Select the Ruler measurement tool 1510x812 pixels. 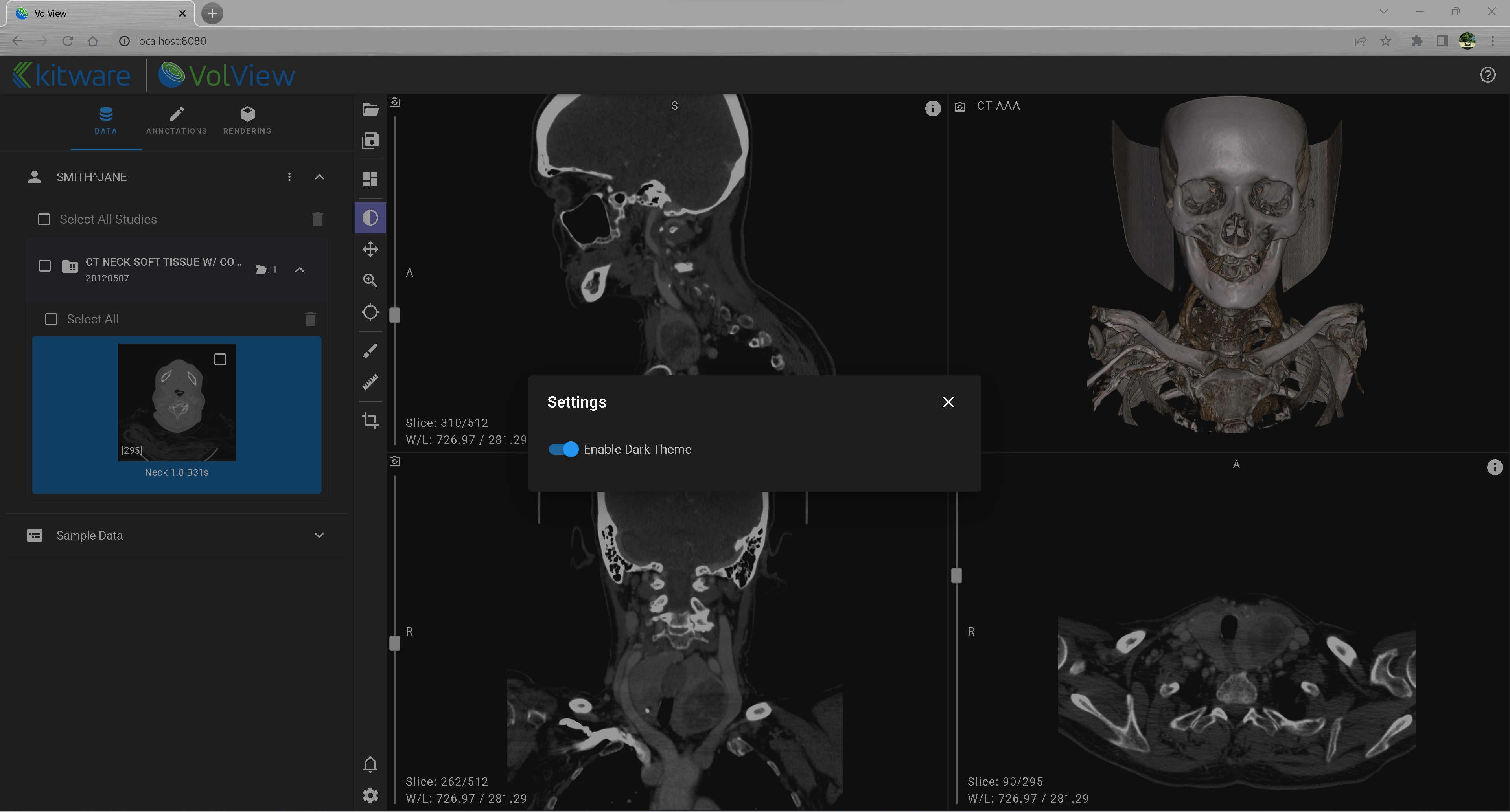(x=370, y=382)
